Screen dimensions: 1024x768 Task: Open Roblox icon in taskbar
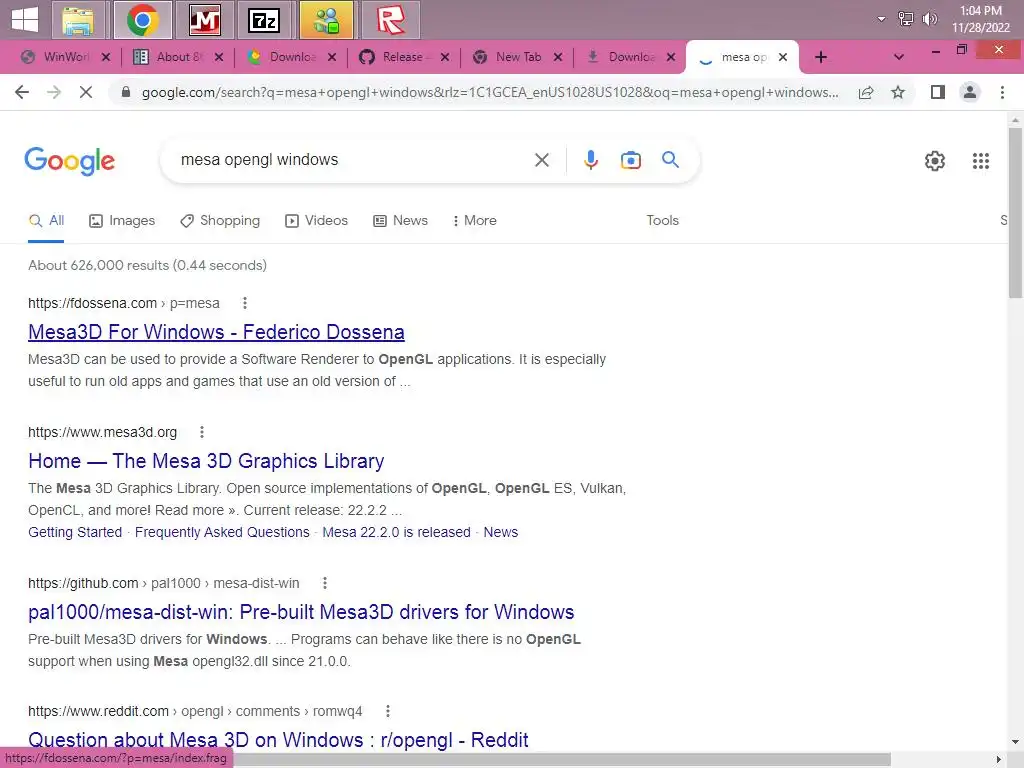390,20
